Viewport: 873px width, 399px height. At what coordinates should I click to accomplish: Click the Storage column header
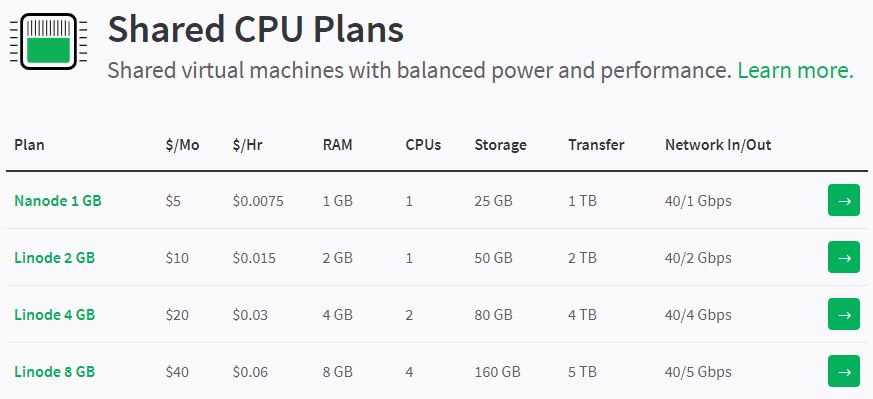[501, 145]
